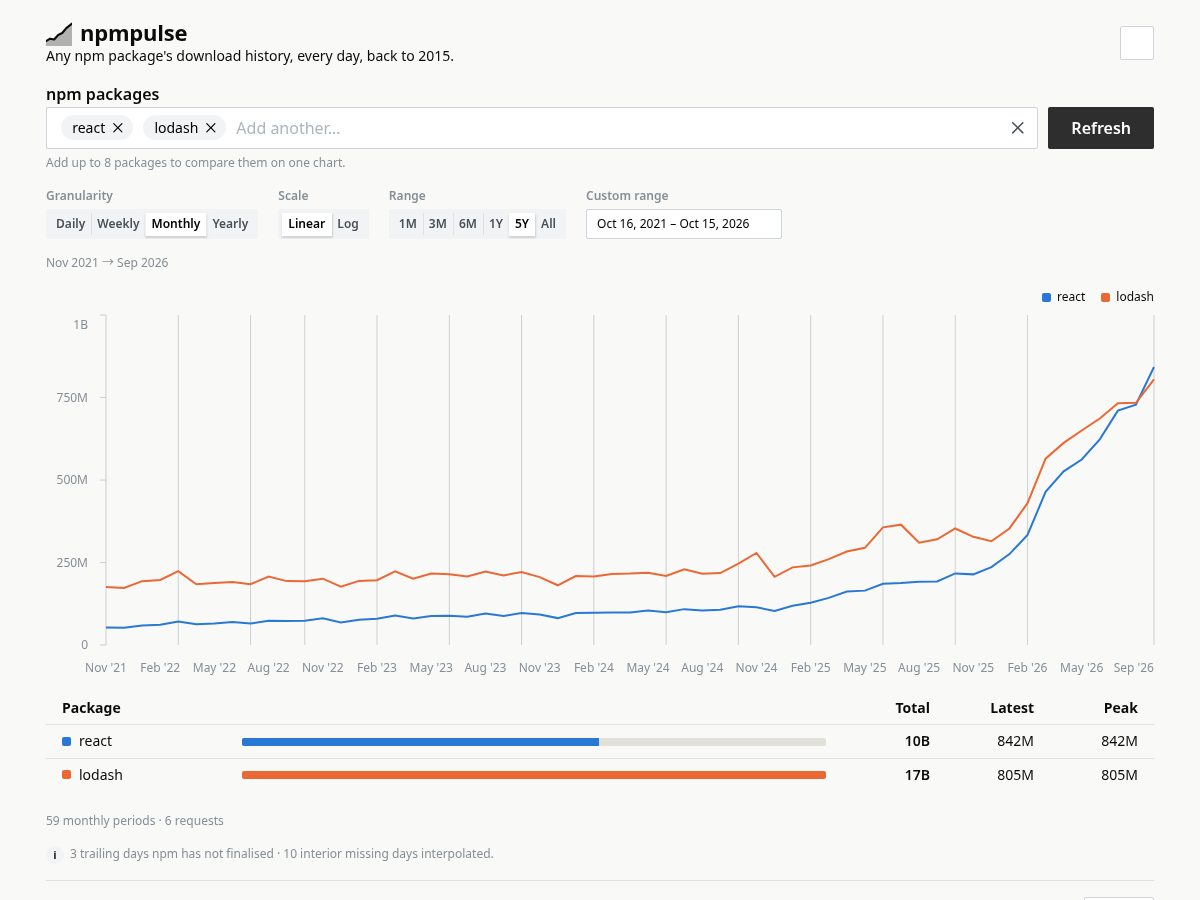Viewport: 1200px width, 900px height.
Task: Click the blank square button top right
Action: [x=1137, y=43]
